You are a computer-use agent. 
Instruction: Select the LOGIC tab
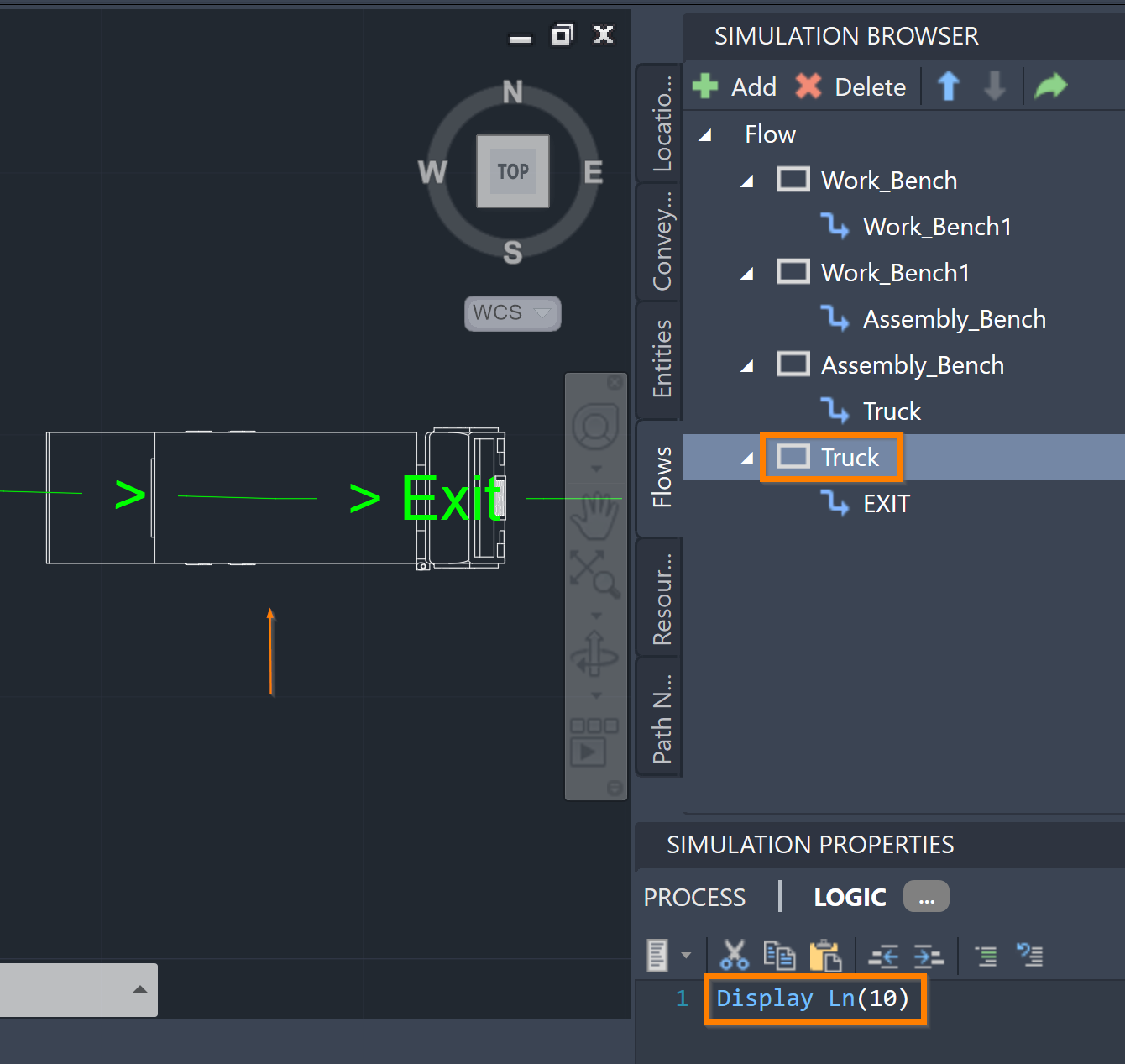click(x=850, y=897)
